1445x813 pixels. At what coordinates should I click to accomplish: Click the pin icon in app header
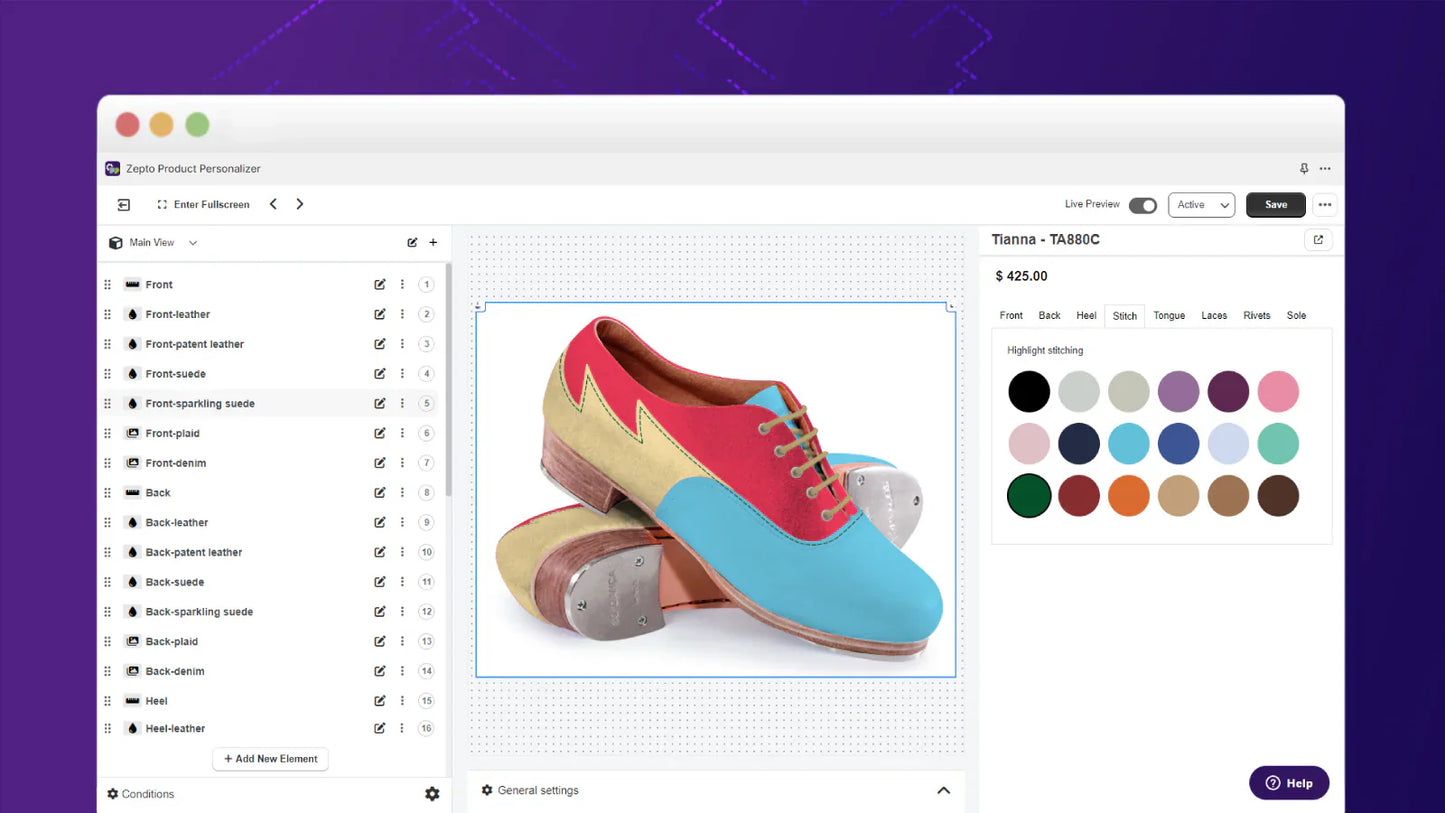click(x=1303, y=169)
